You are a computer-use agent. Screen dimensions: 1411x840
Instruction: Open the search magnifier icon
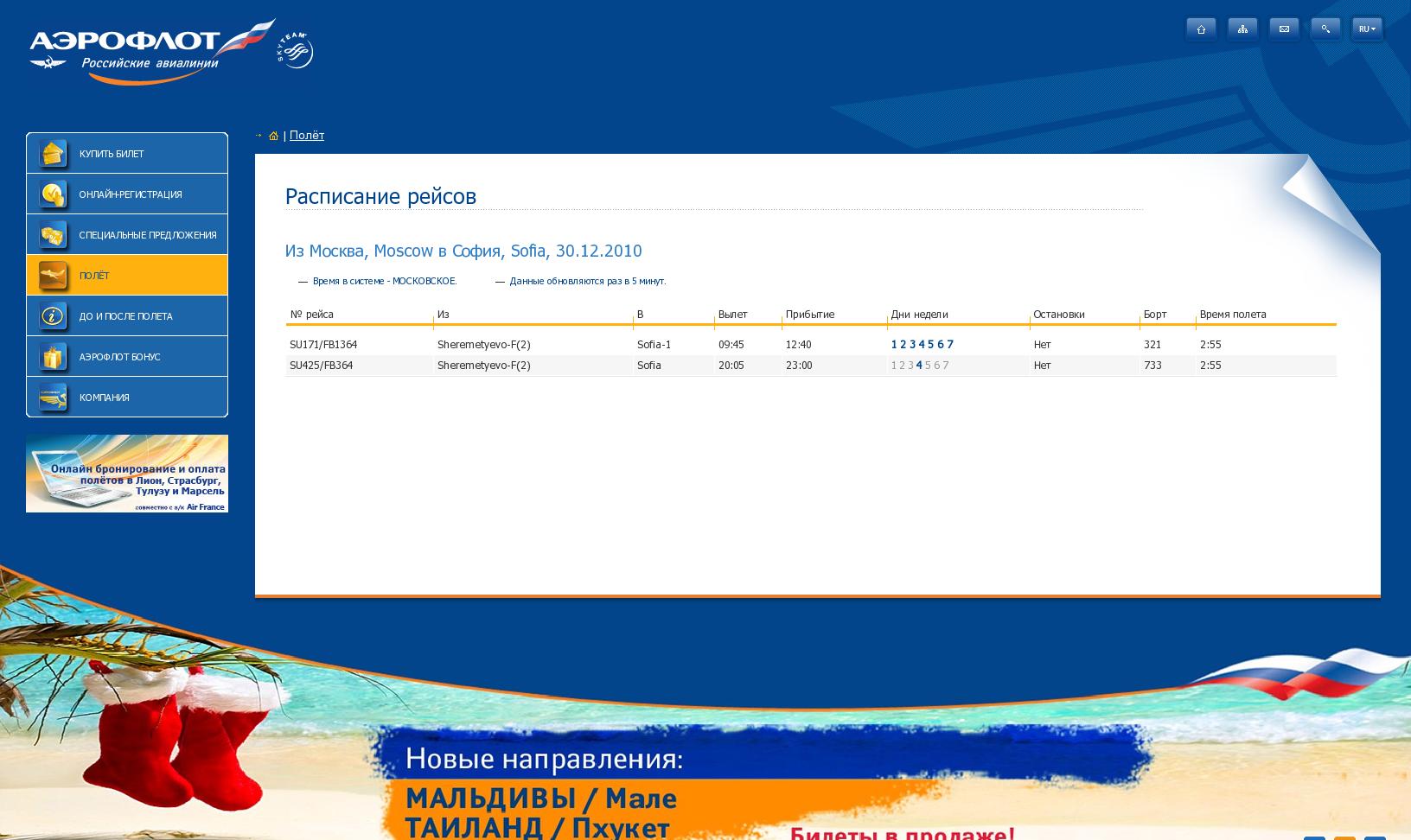coord(1325,29)
